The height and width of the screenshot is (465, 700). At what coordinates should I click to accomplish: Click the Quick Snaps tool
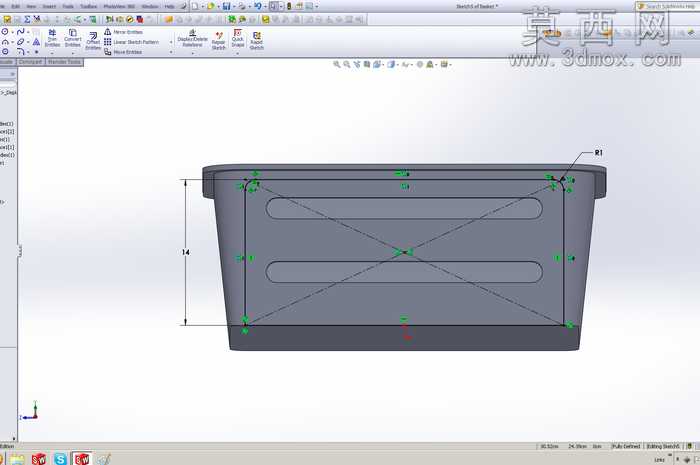pos(238,38)
